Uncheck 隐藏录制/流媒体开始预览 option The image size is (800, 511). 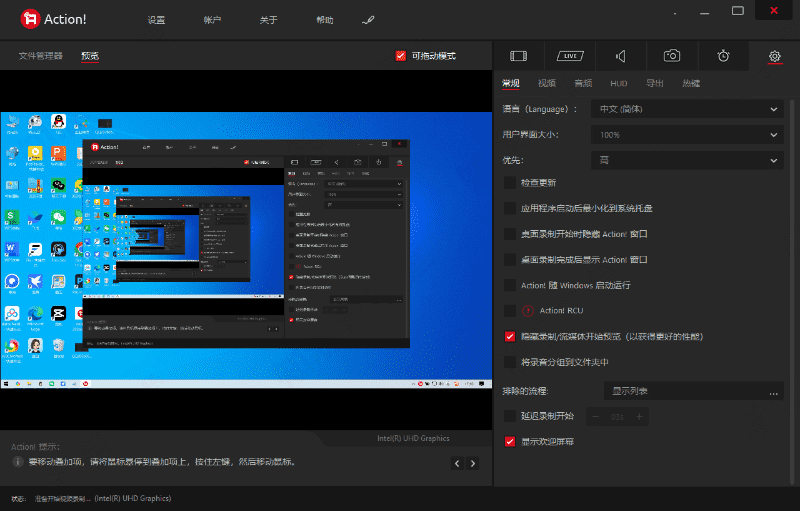pos(510,337)
